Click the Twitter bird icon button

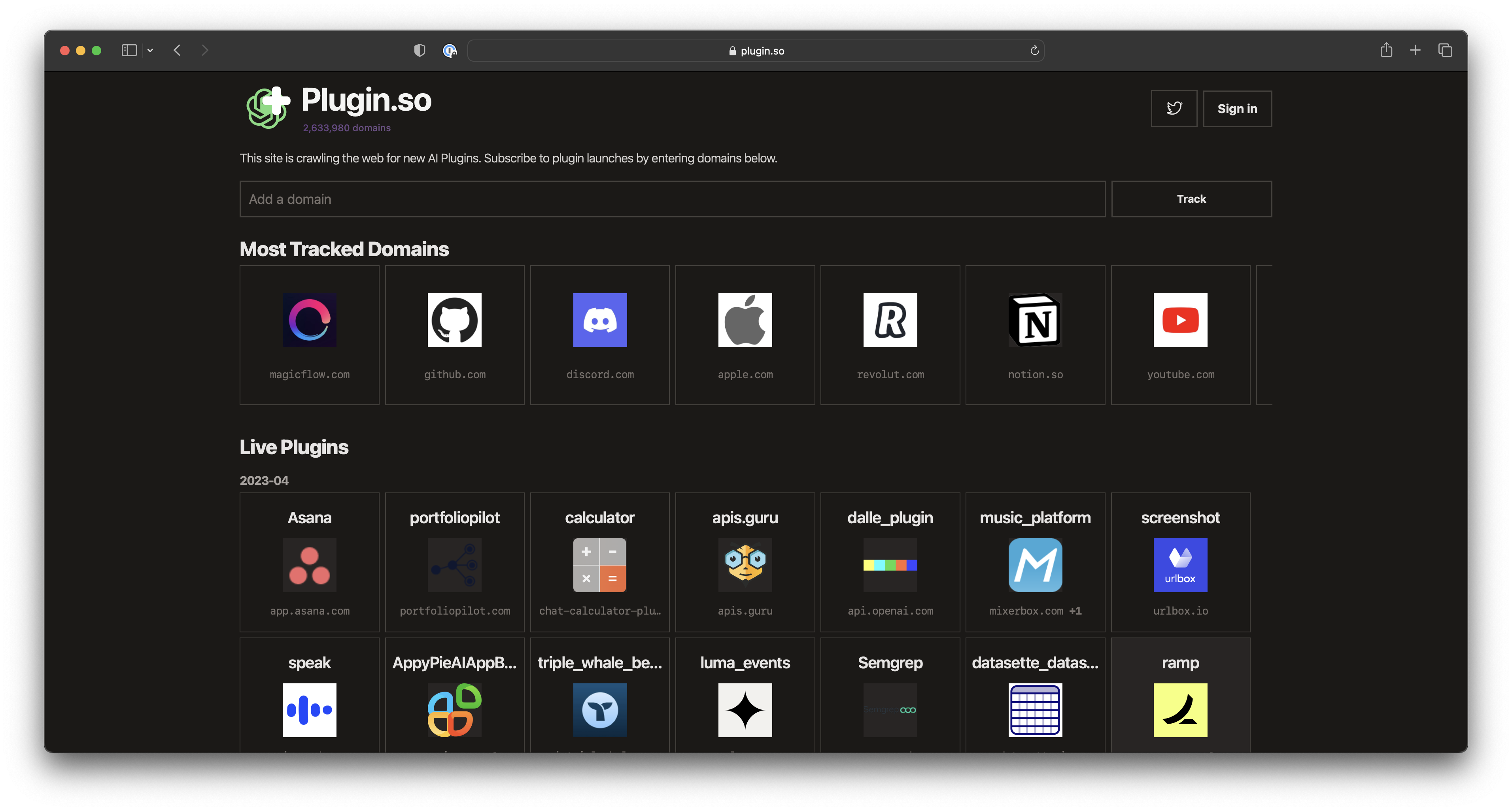(x=1174, y=109)
